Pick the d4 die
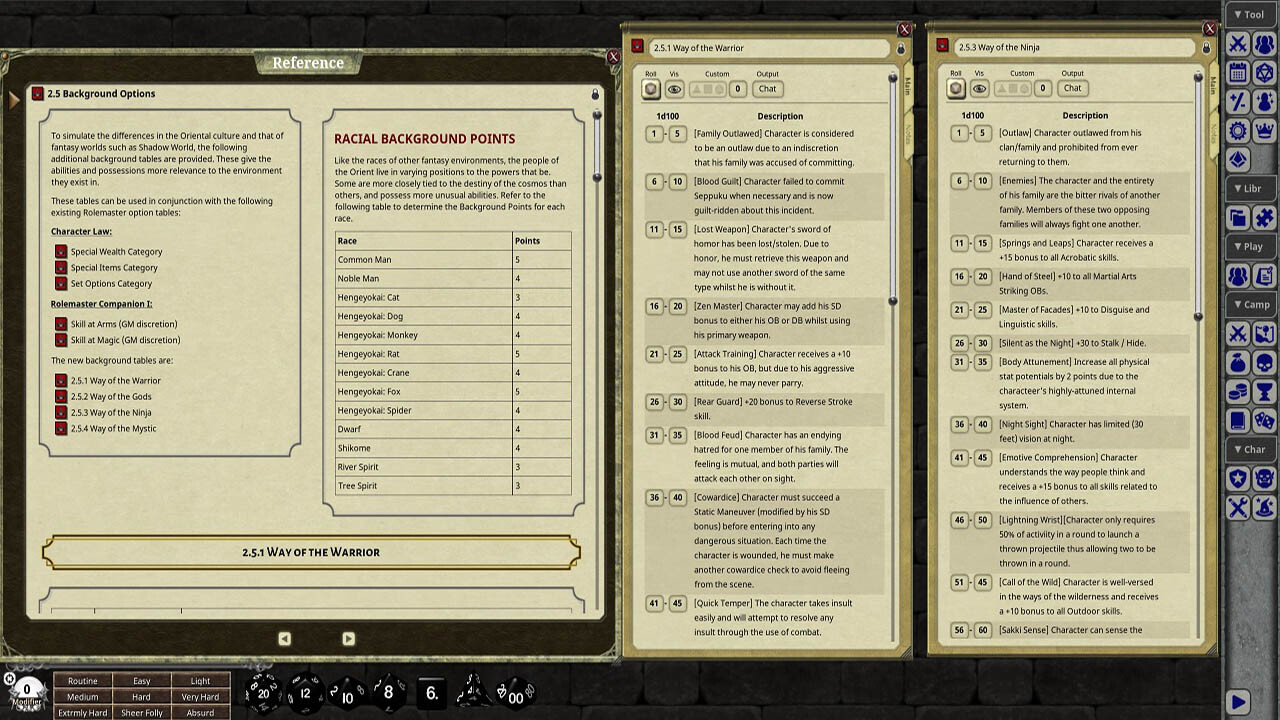Viewport: 1280px width, 720px height. tap(473, 692)
